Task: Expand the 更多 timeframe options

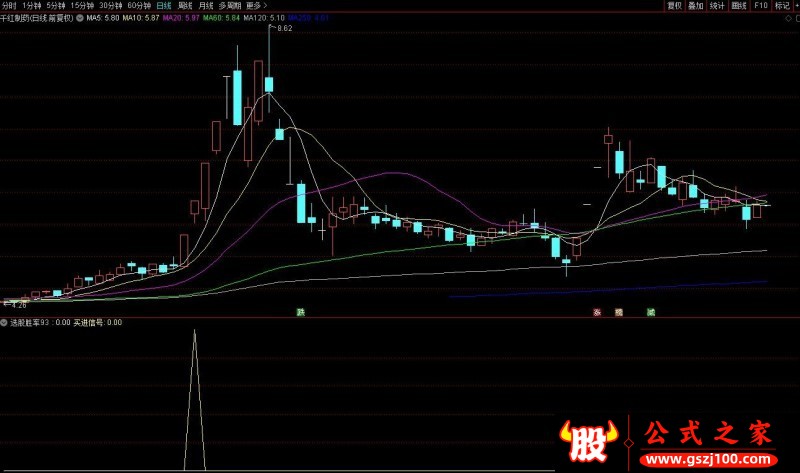Action: point(256,6)
